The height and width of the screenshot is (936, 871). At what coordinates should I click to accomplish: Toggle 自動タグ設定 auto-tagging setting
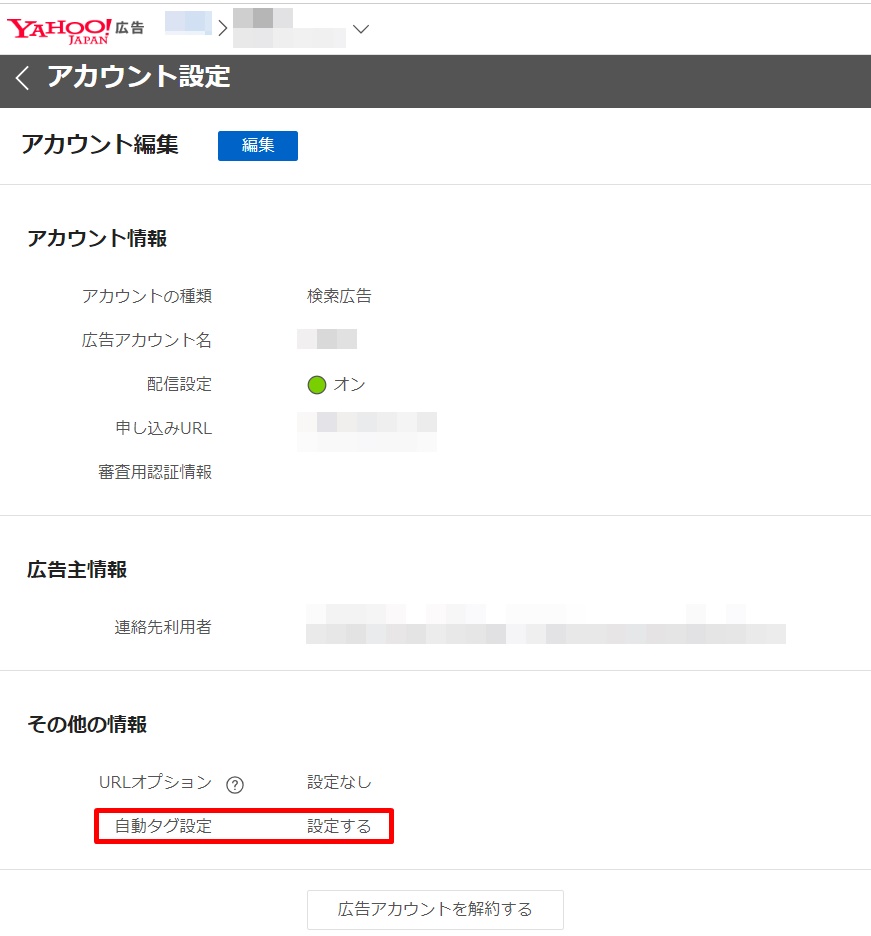point(340,827)
